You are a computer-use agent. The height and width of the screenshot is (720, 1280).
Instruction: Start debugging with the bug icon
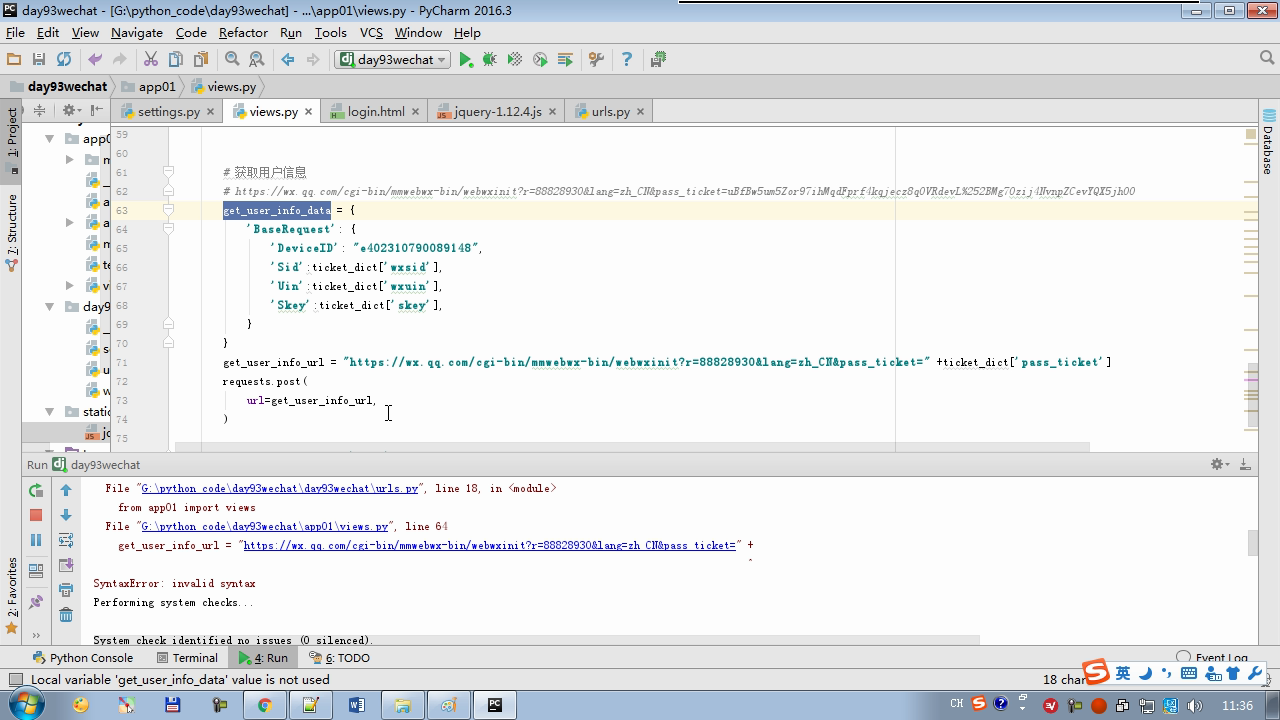pyautogui.click(x=490, y=60)
